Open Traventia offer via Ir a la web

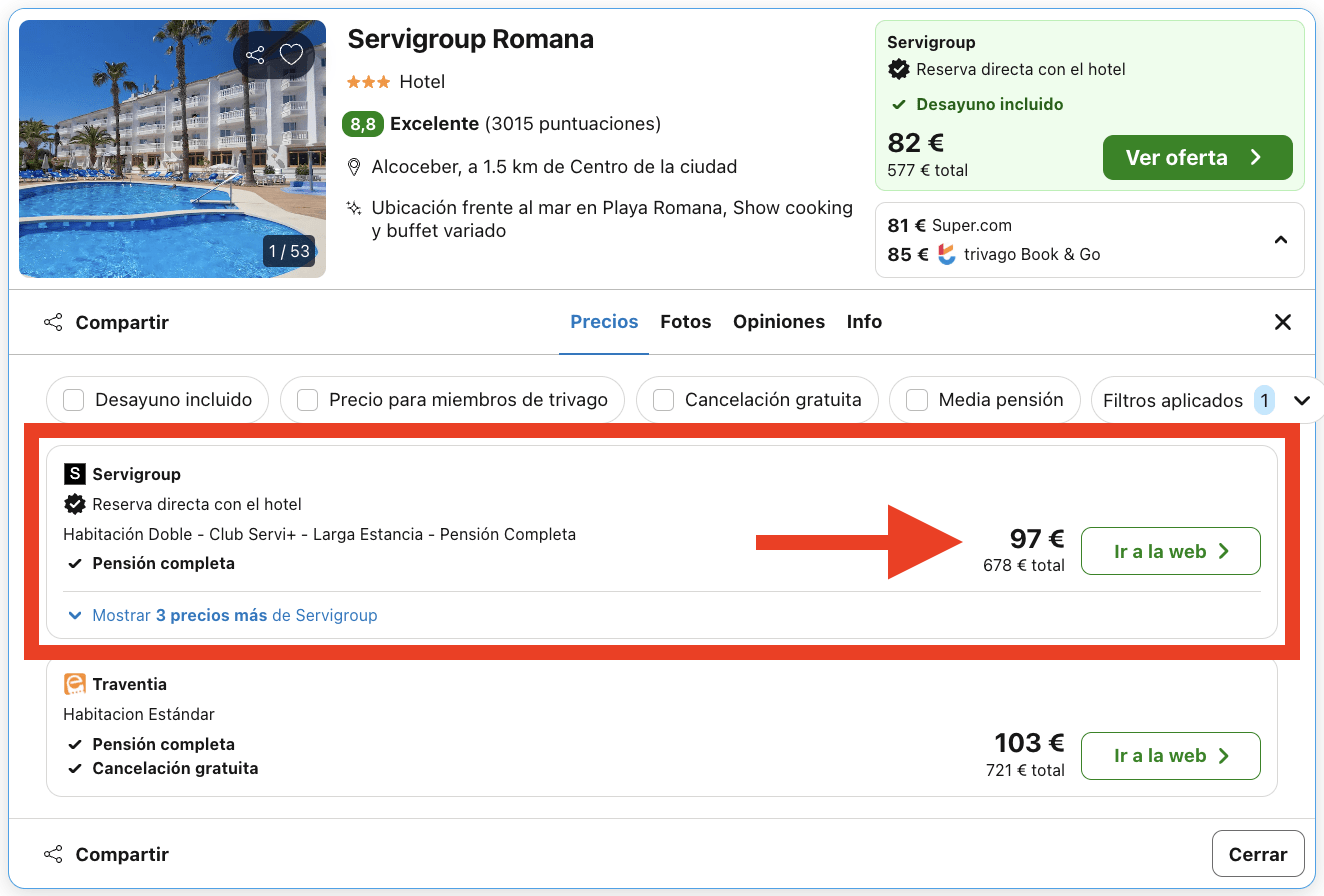(1170, 756)
